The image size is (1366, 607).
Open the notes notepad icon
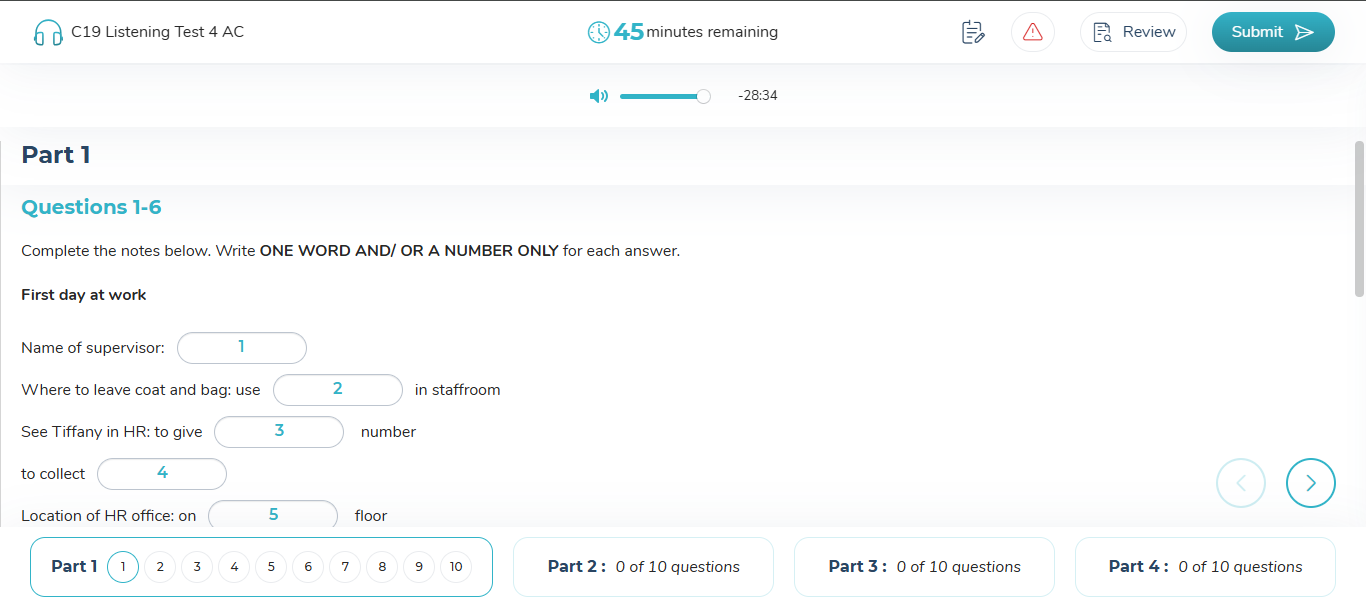pos(972,32)
